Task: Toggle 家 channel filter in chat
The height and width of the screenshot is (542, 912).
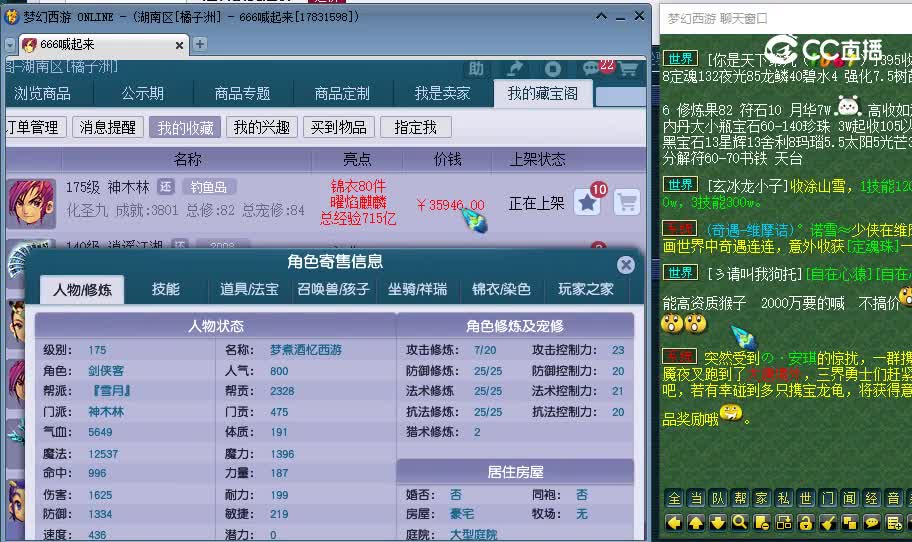Action: pos(762,498)
